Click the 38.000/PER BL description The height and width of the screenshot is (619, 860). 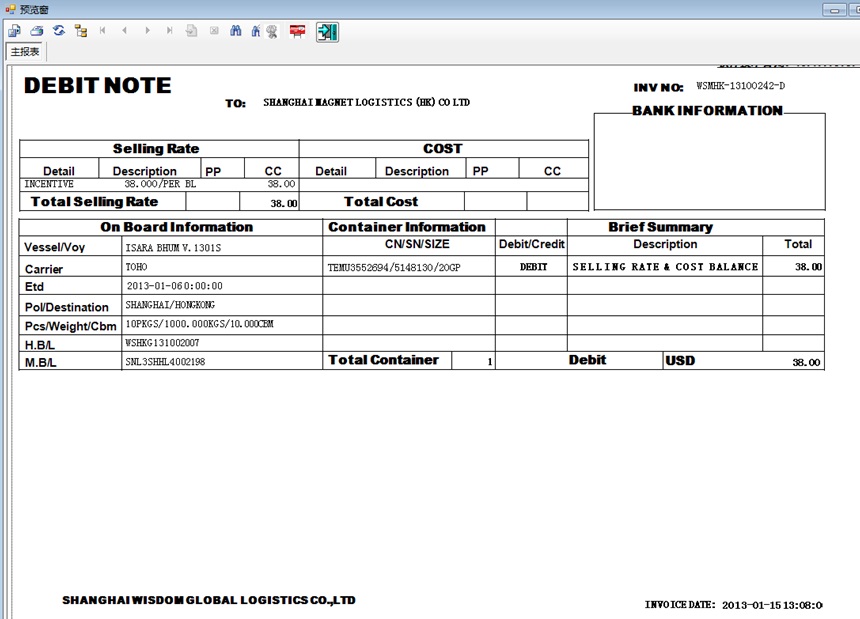click(160, 184)
